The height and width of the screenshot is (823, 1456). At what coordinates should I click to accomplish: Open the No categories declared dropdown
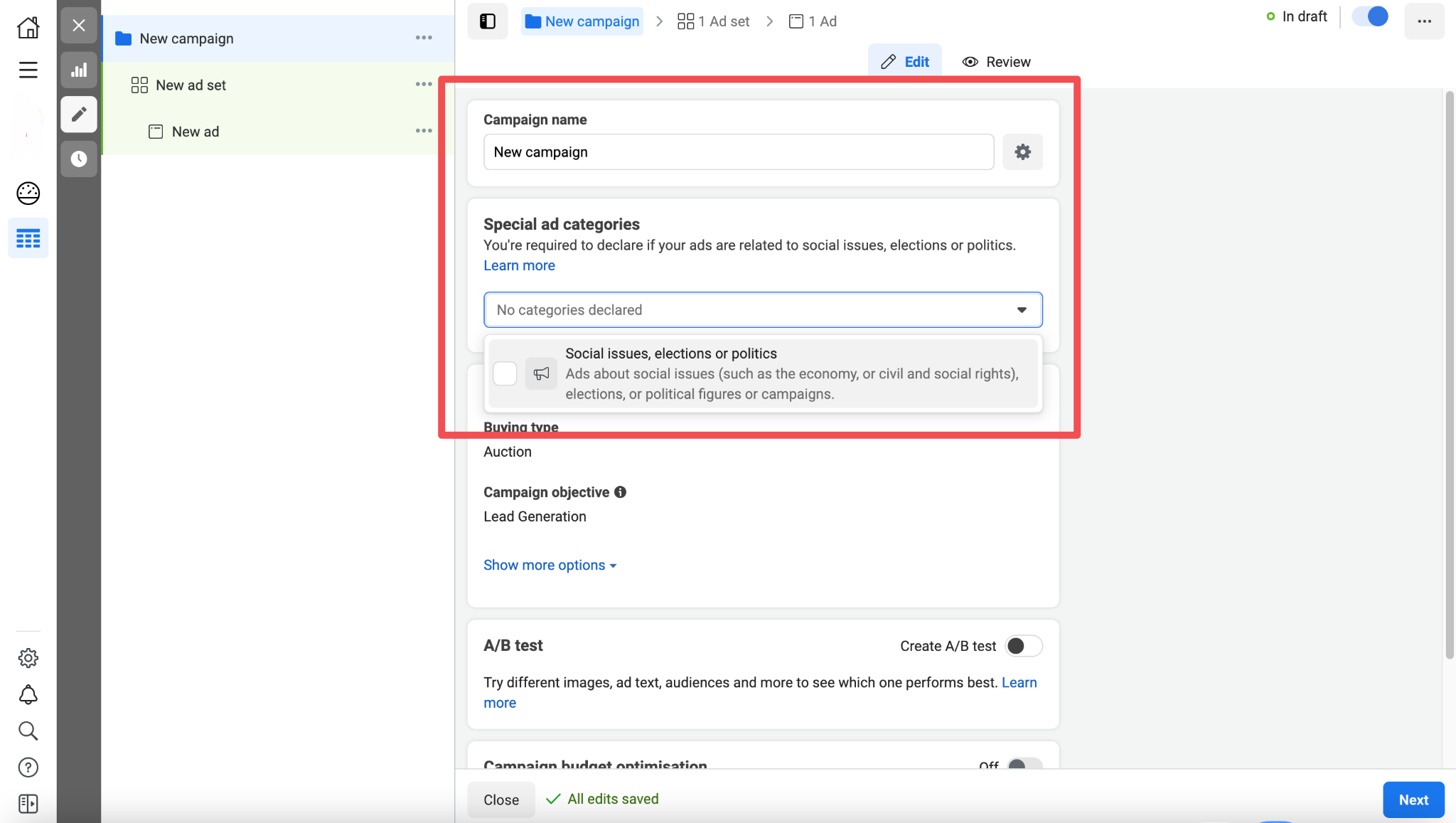(x=763, y=309)
